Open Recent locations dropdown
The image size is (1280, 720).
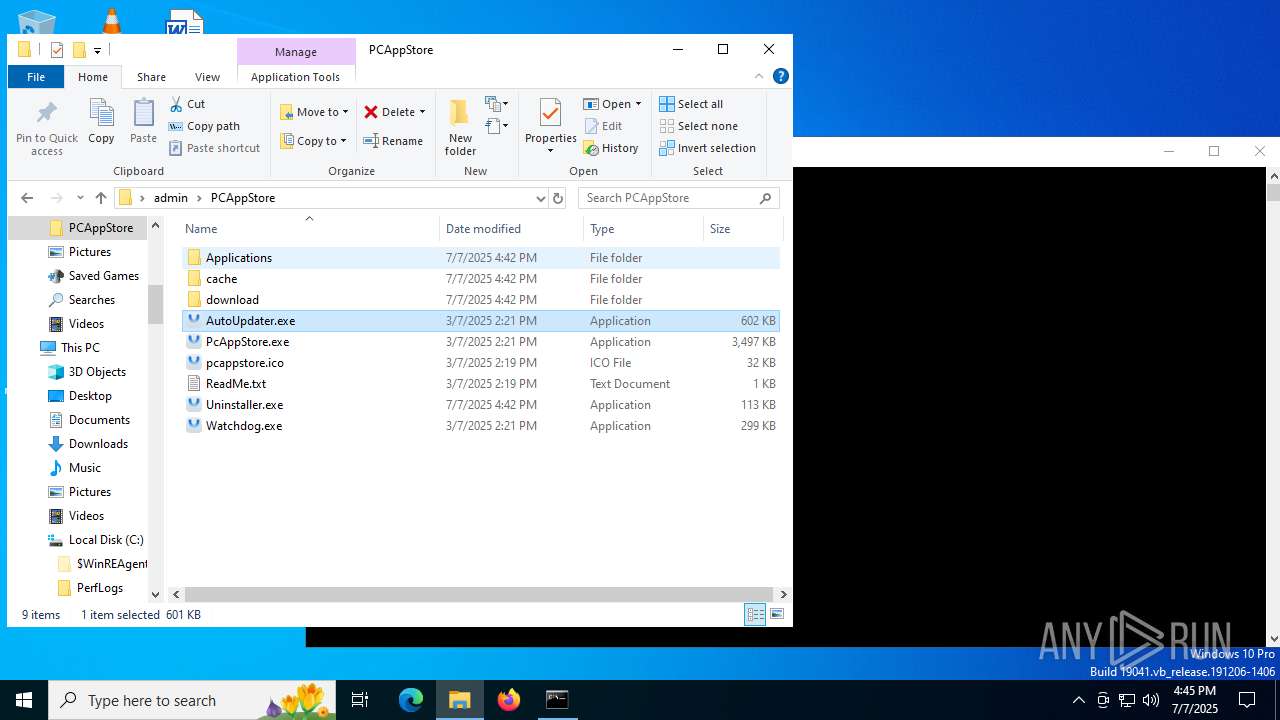[80, 198]
